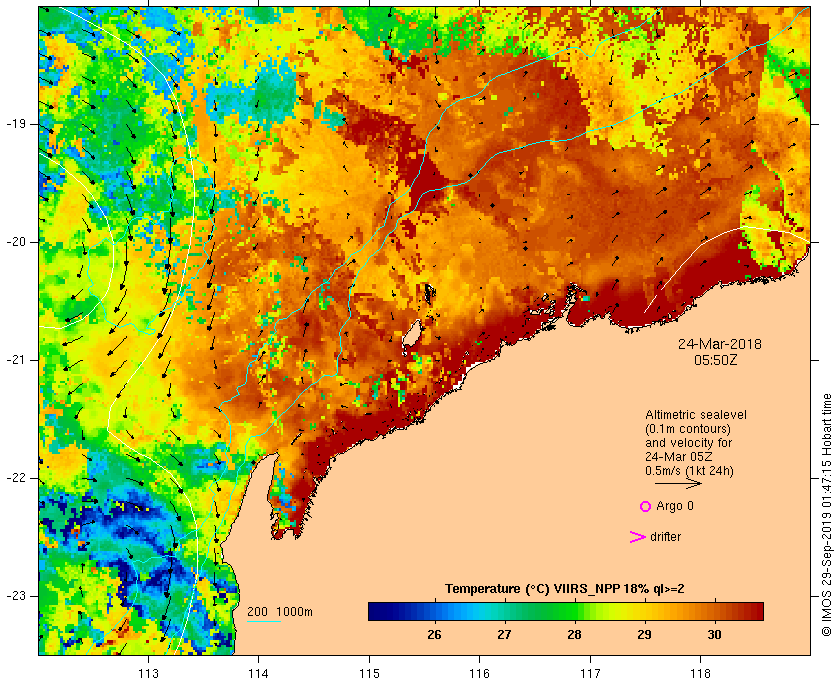This screenshot has height=680, width=840.
Task: Click the latitude label -21
Action: [x=15, y=360]
